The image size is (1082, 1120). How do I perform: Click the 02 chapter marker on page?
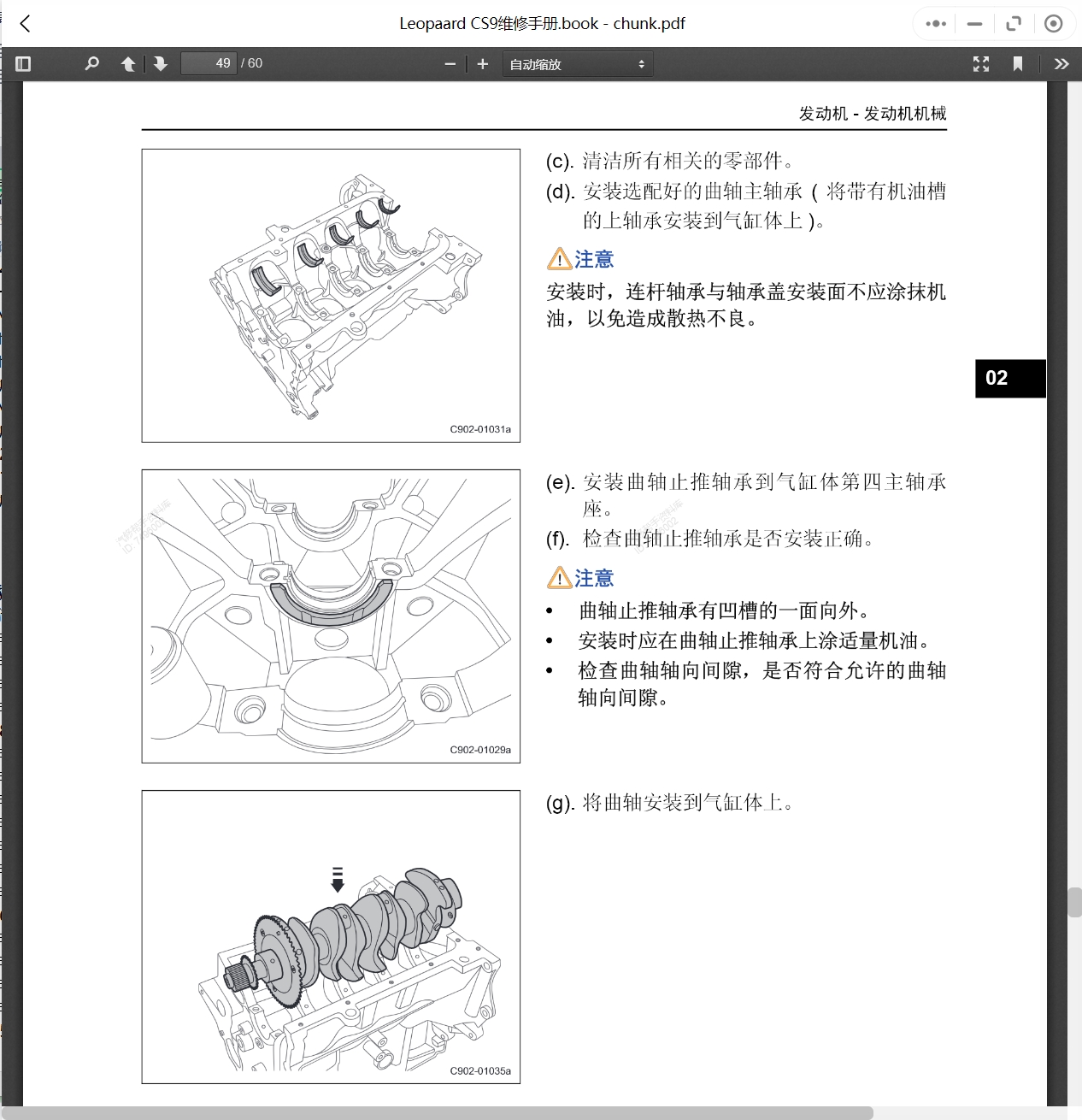coord(1010,379)
